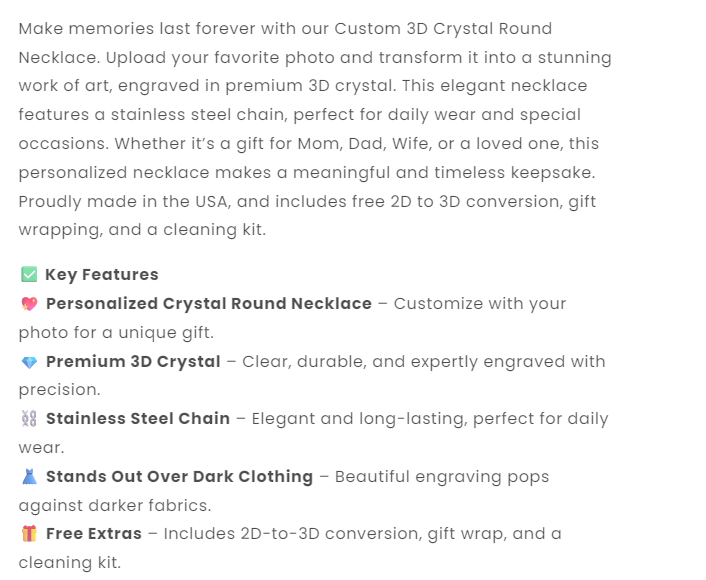Click the pink heart emoji icon
Image resolution: width=706 pixels, height=580 pixels.
coord(29,304)
